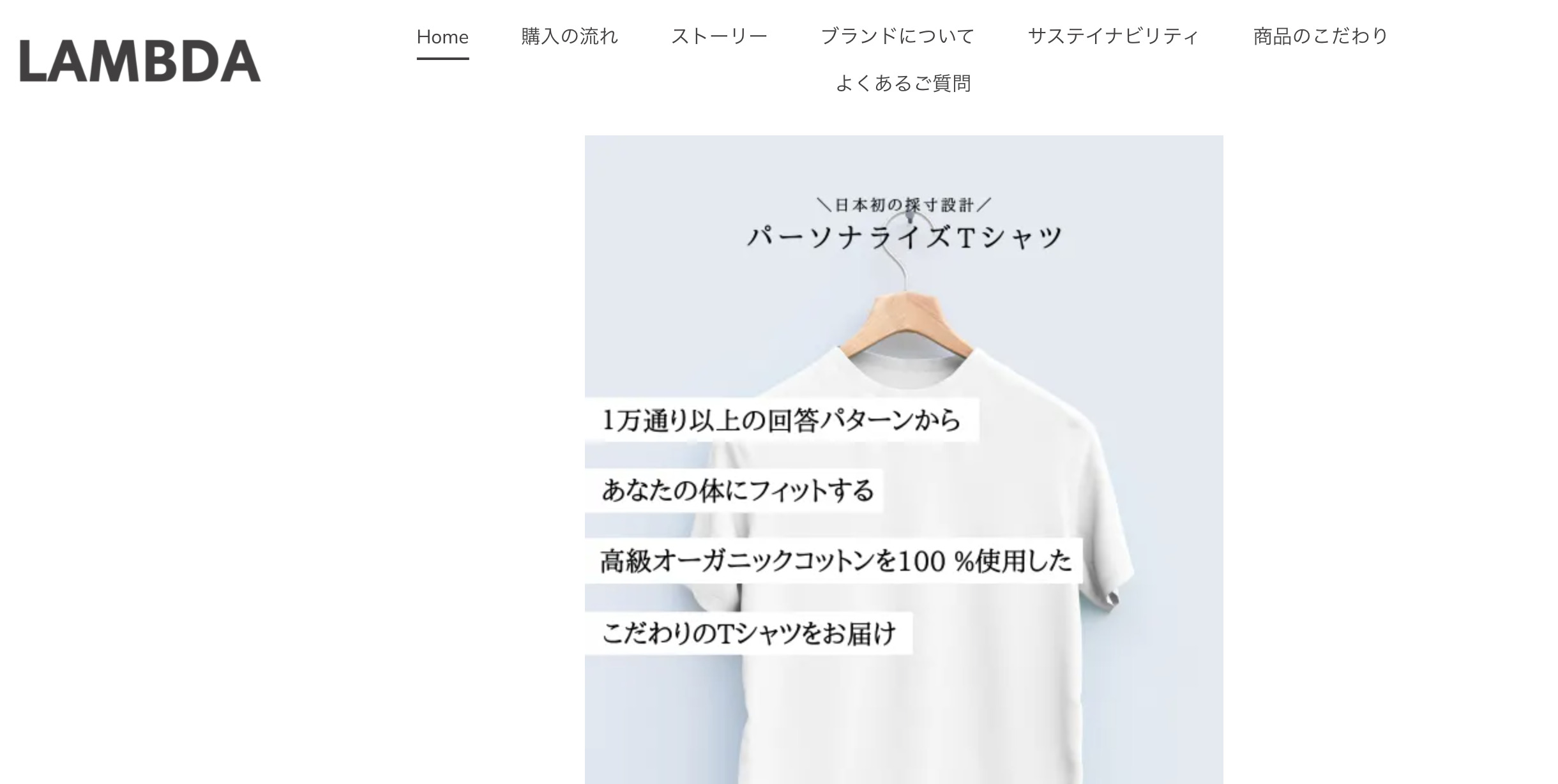Screen dimensions: 1558x784
Task: Click the 日本初の採寸設計 subtitle text
Action: point(904,205)
